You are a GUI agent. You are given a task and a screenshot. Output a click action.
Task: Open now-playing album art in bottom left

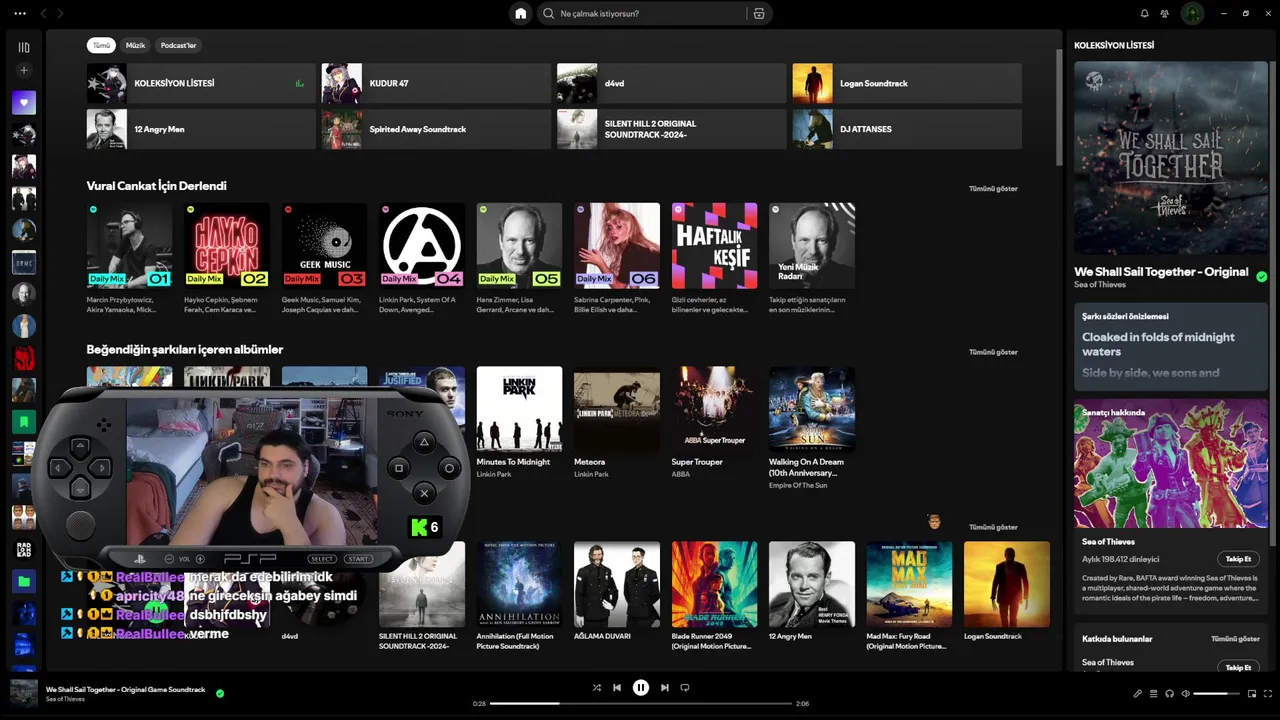click(x=24, y=693)
